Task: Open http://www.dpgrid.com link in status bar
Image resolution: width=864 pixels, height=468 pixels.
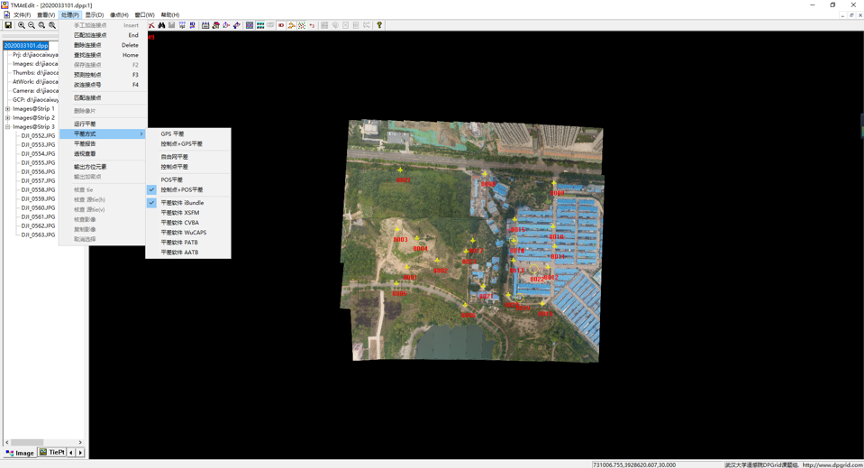Action: click(x=833, y=465)
